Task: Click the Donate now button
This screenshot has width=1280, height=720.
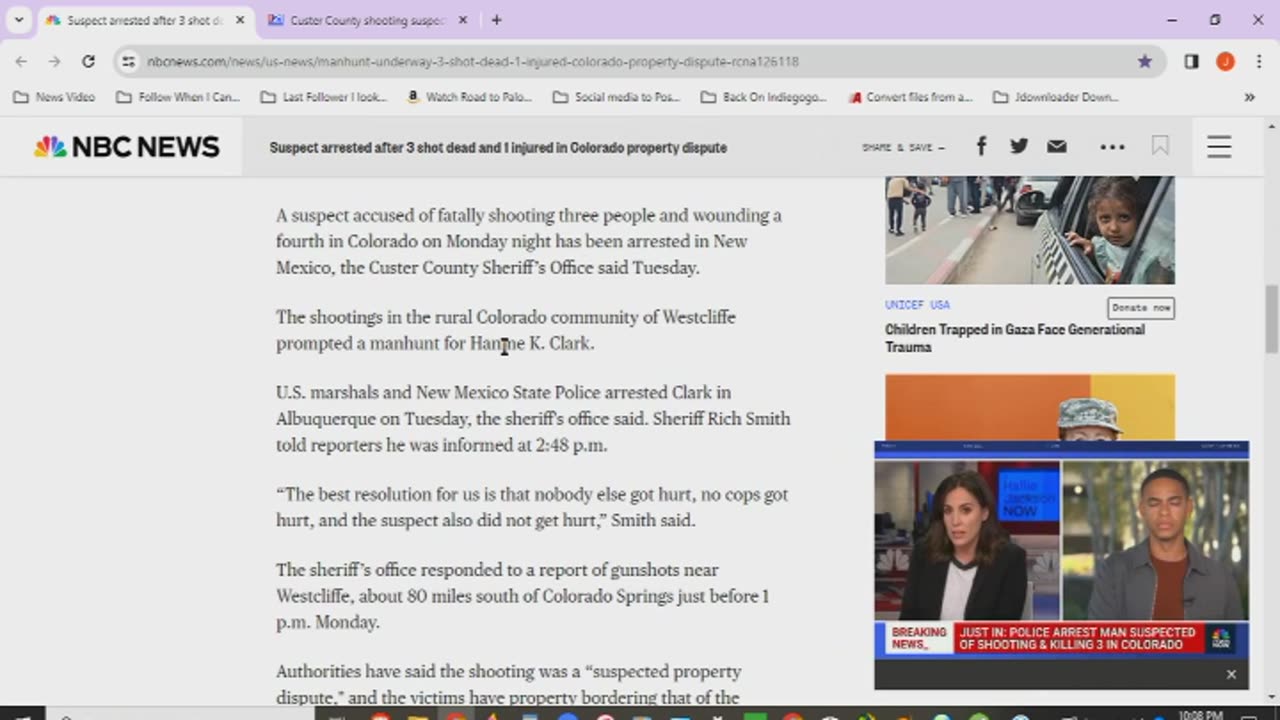Action: tap(1141, 308)
